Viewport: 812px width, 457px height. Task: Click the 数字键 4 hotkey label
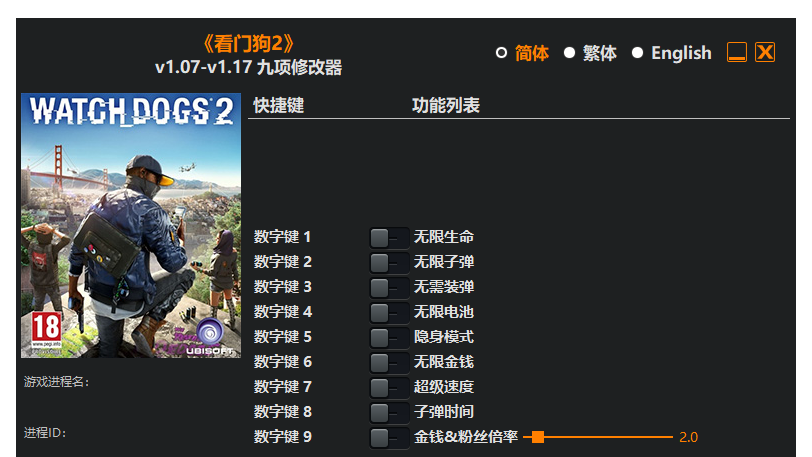point(283,312)
